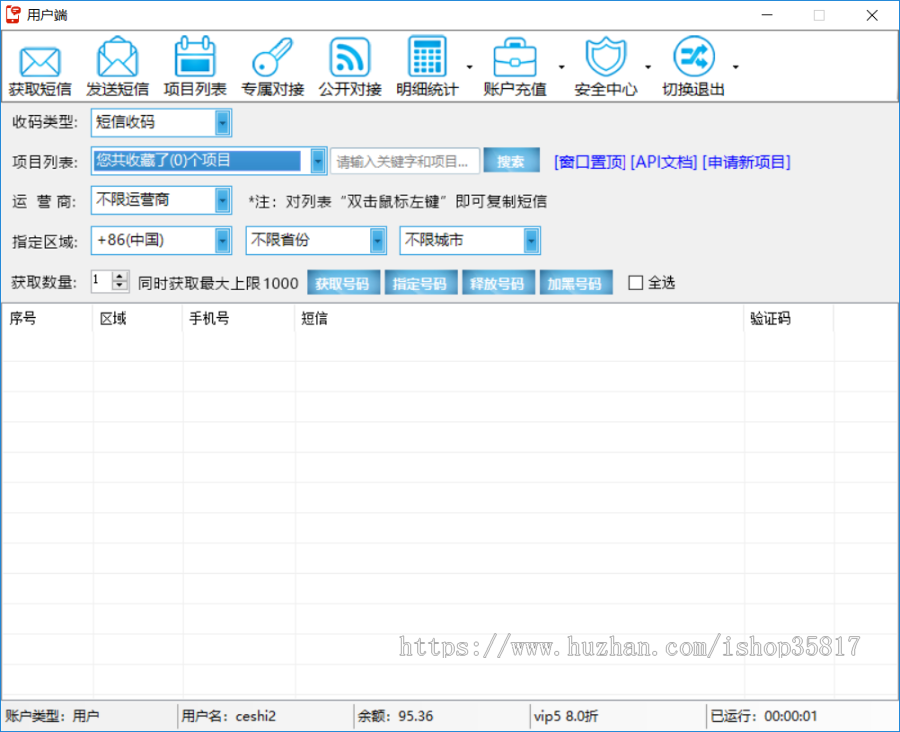Image resolution: width=900 pixels, height=732 pixels.
Task: Open 明细统计 statistics view
Action: pyautogui.click(x=427, y=64)
